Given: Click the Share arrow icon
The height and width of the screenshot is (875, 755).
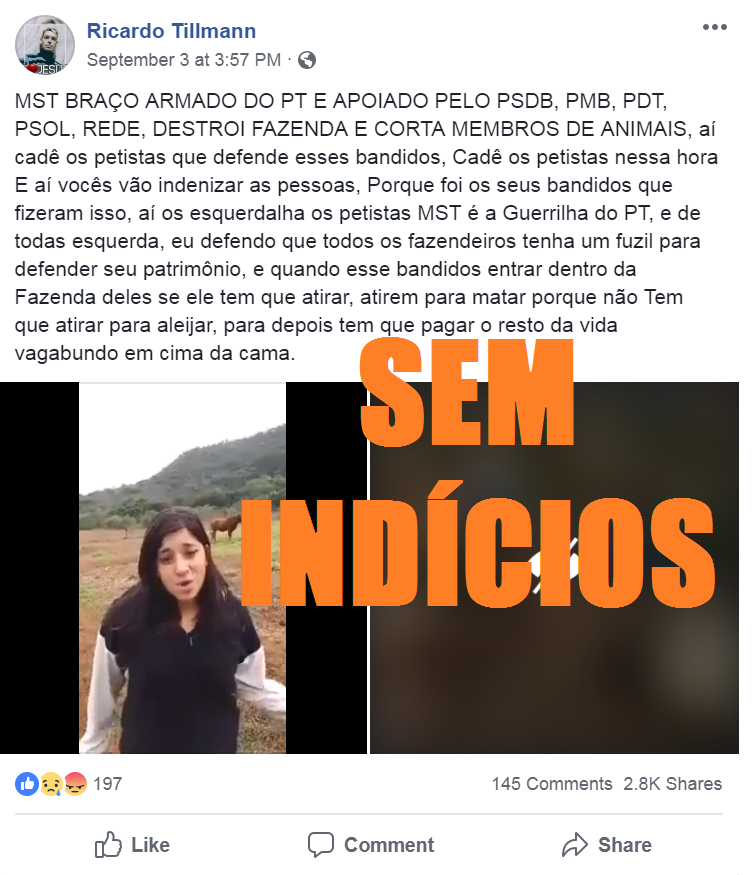Looking at the screenshot, I should (575, 844).
